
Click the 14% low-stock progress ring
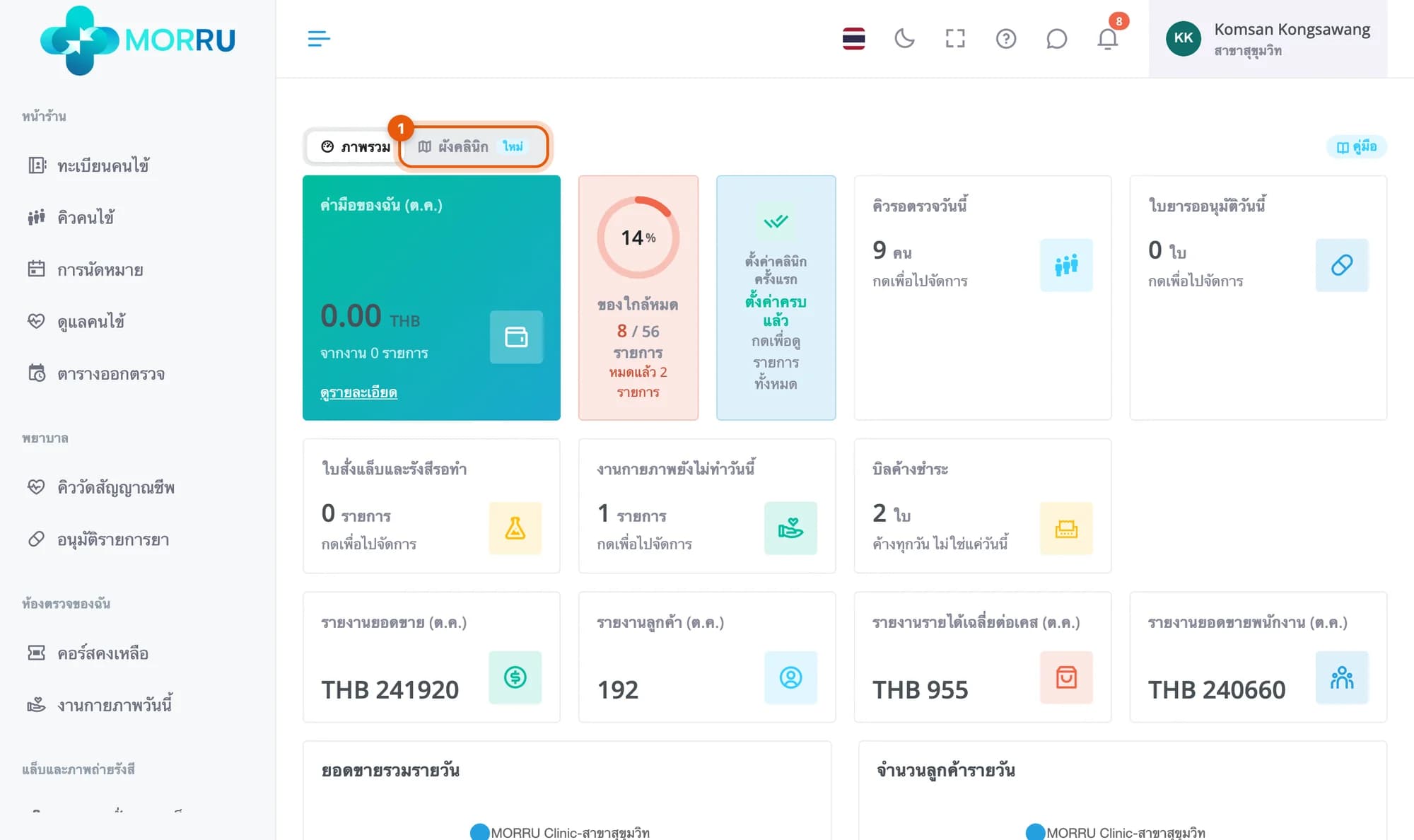(638, 237)
